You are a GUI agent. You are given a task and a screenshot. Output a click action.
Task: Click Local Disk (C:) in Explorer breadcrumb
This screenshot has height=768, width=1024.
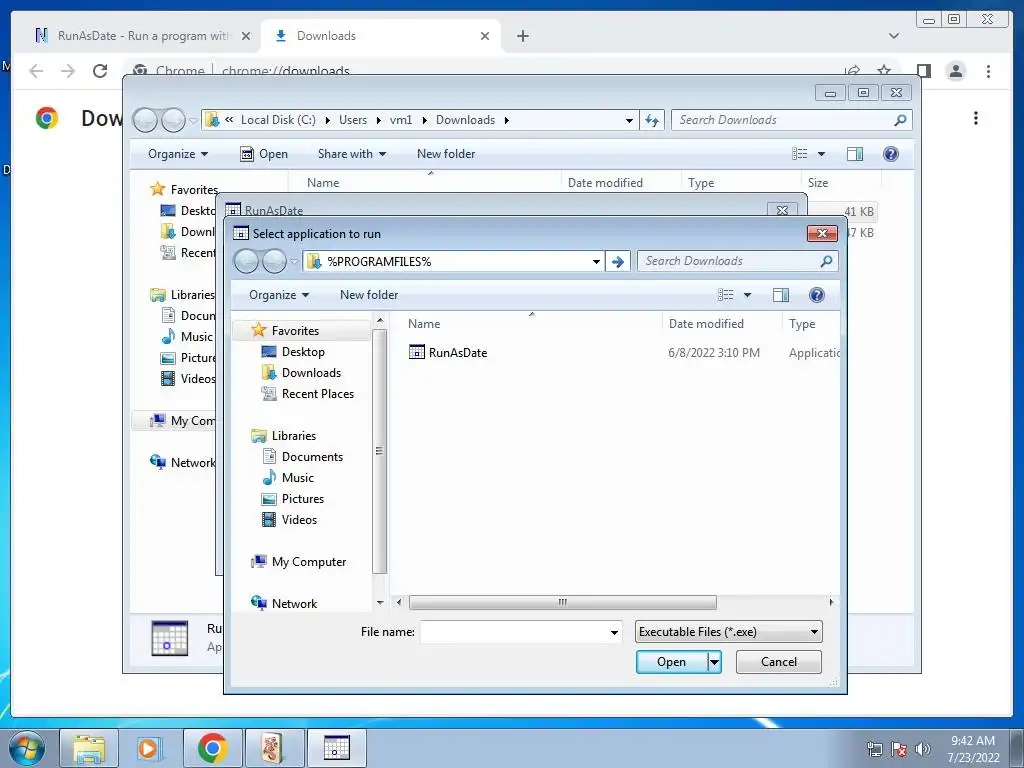(278, 120)
